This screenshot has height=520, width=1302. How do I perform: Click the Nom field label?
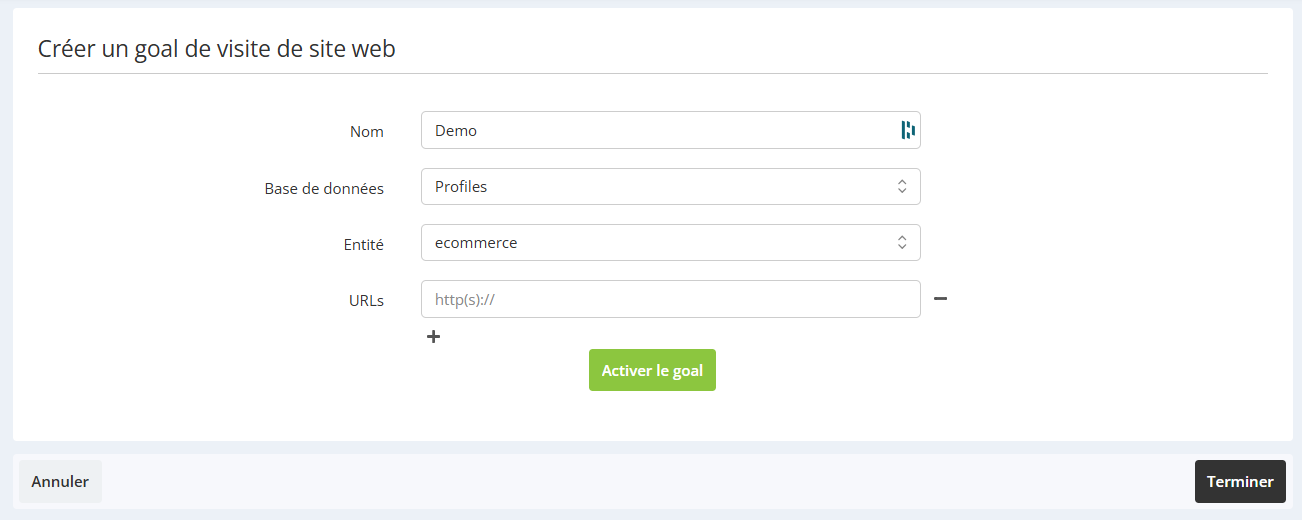click(x=367, y=131)
